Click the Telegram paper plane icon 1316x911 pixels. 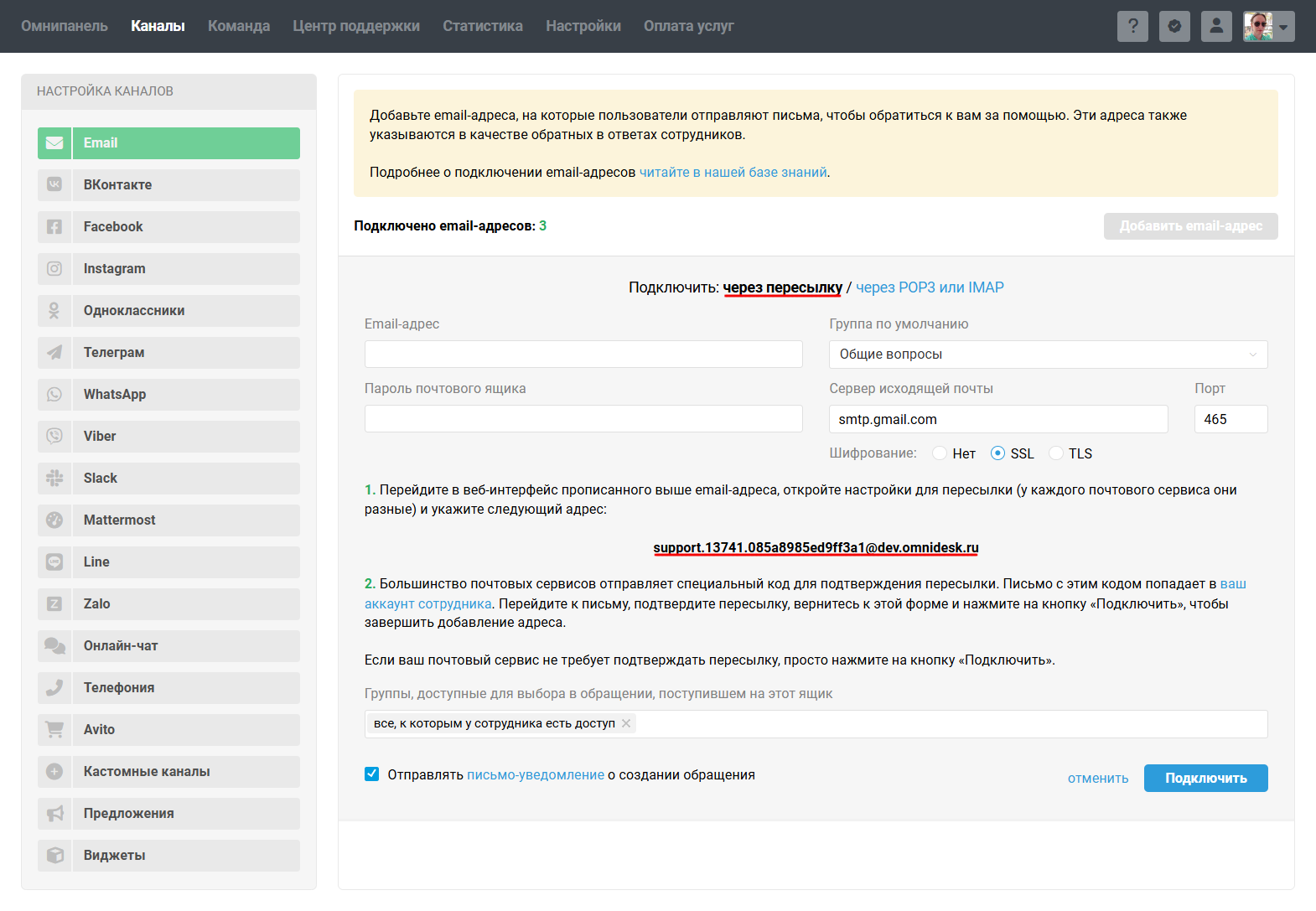(x=54, y=352)
